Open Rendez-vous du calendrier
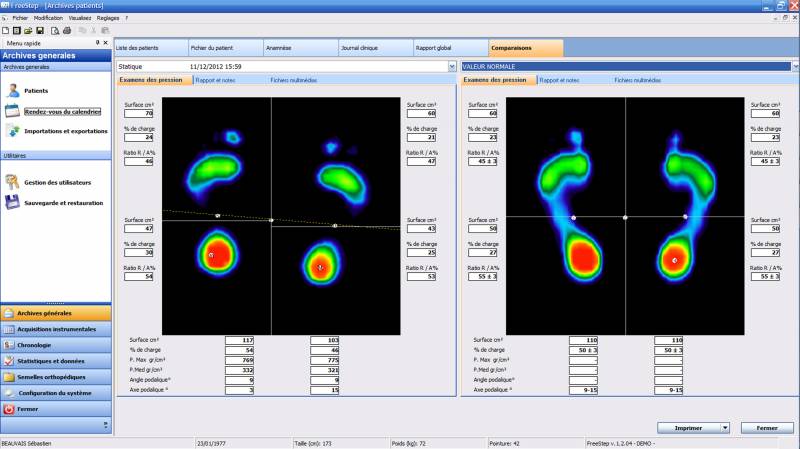The width and height of the screenshot is (800, 449). [62, 111]
